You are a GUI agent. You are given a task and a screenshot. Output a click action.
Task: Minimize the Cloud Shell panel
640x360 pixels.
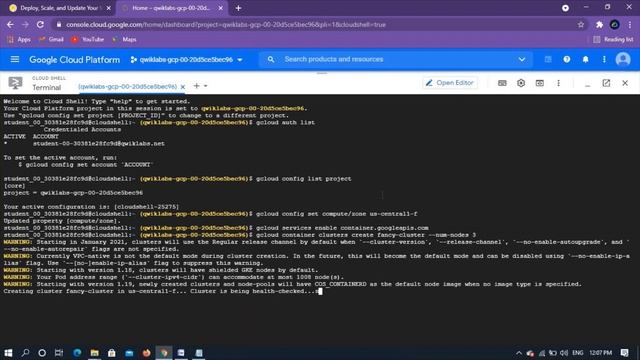coord(587,85)
